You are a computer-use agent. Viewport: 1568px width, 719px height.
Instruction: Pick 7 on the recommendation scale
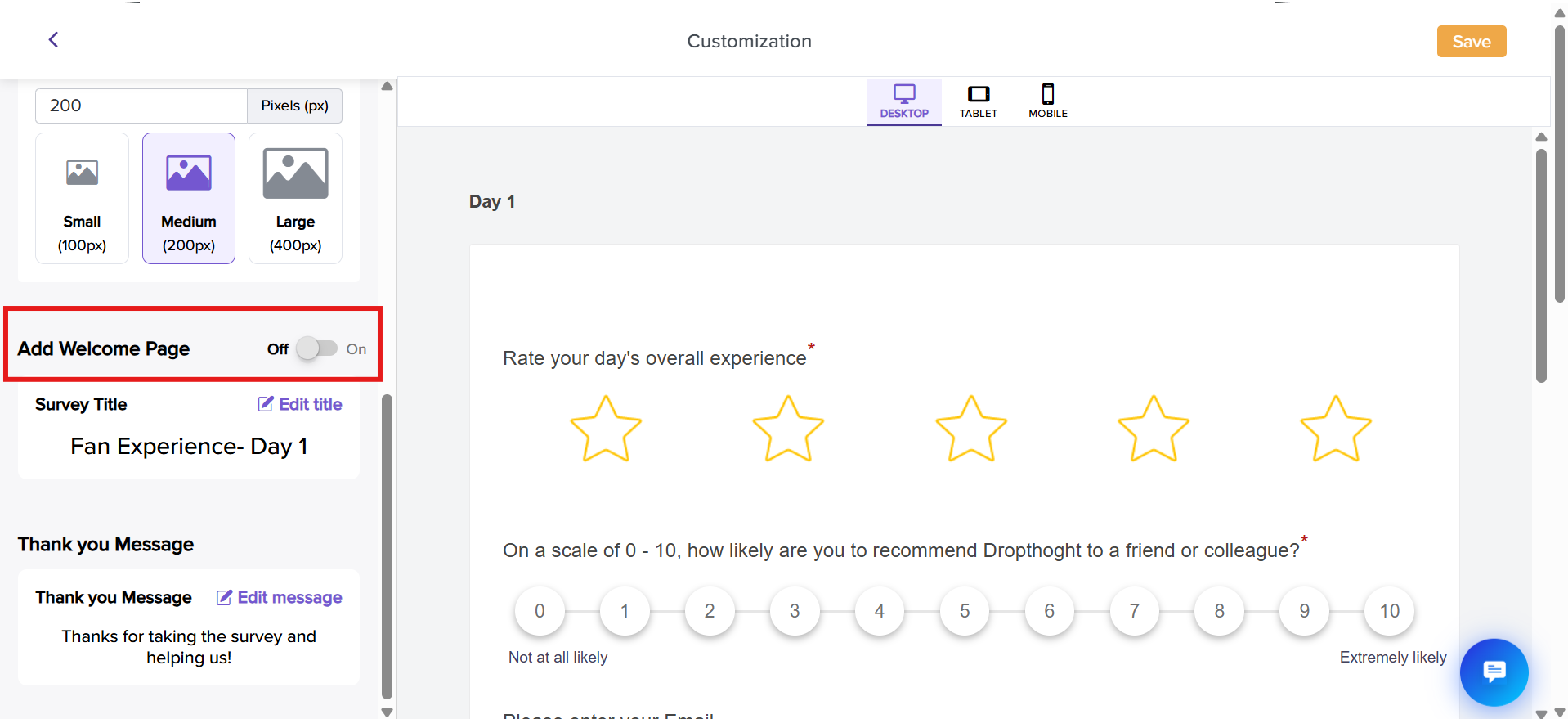(1134, 611)
